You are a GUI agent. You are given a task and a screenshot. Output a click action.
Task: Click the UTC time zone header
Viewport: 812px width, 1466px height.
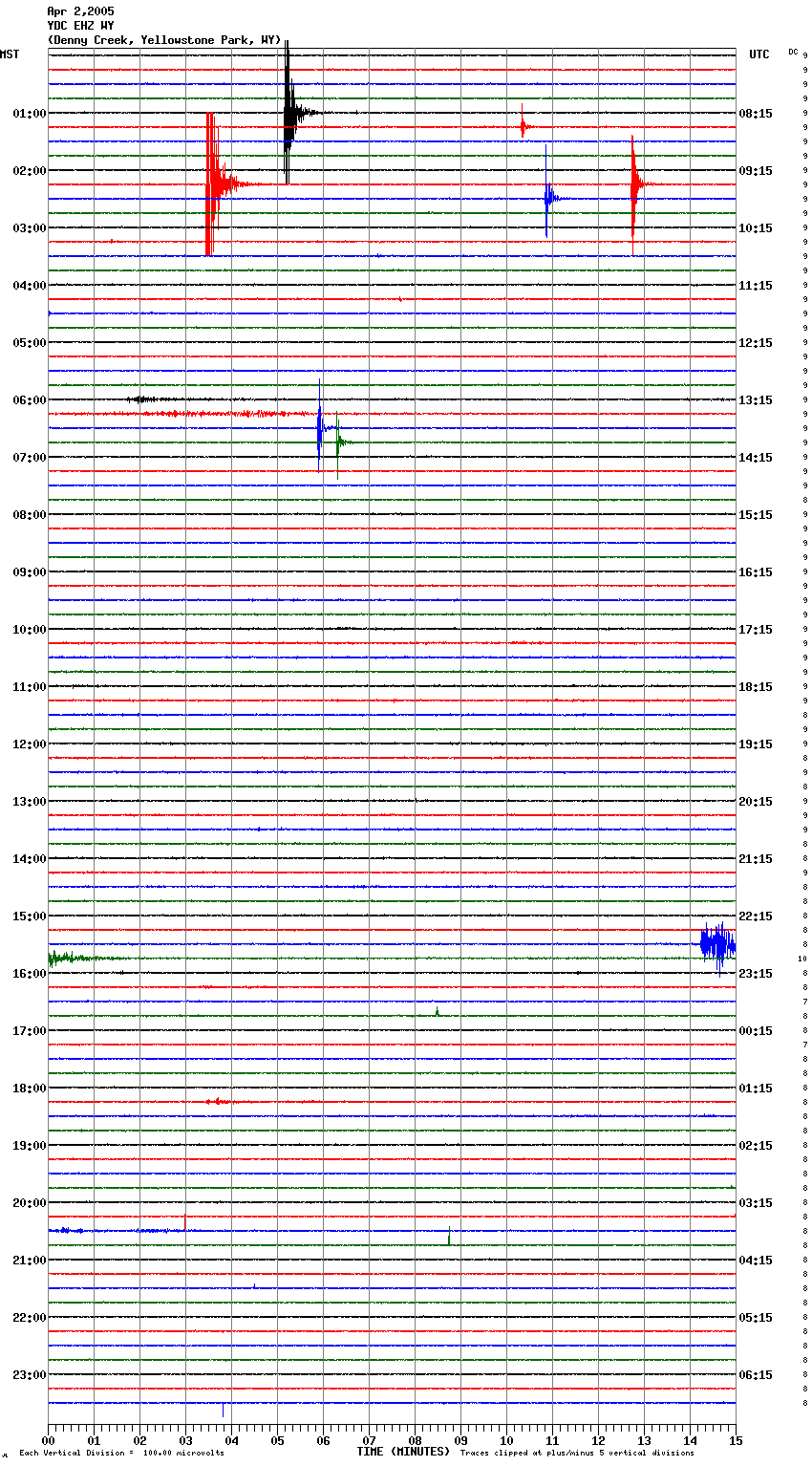(x=759, y=54)
